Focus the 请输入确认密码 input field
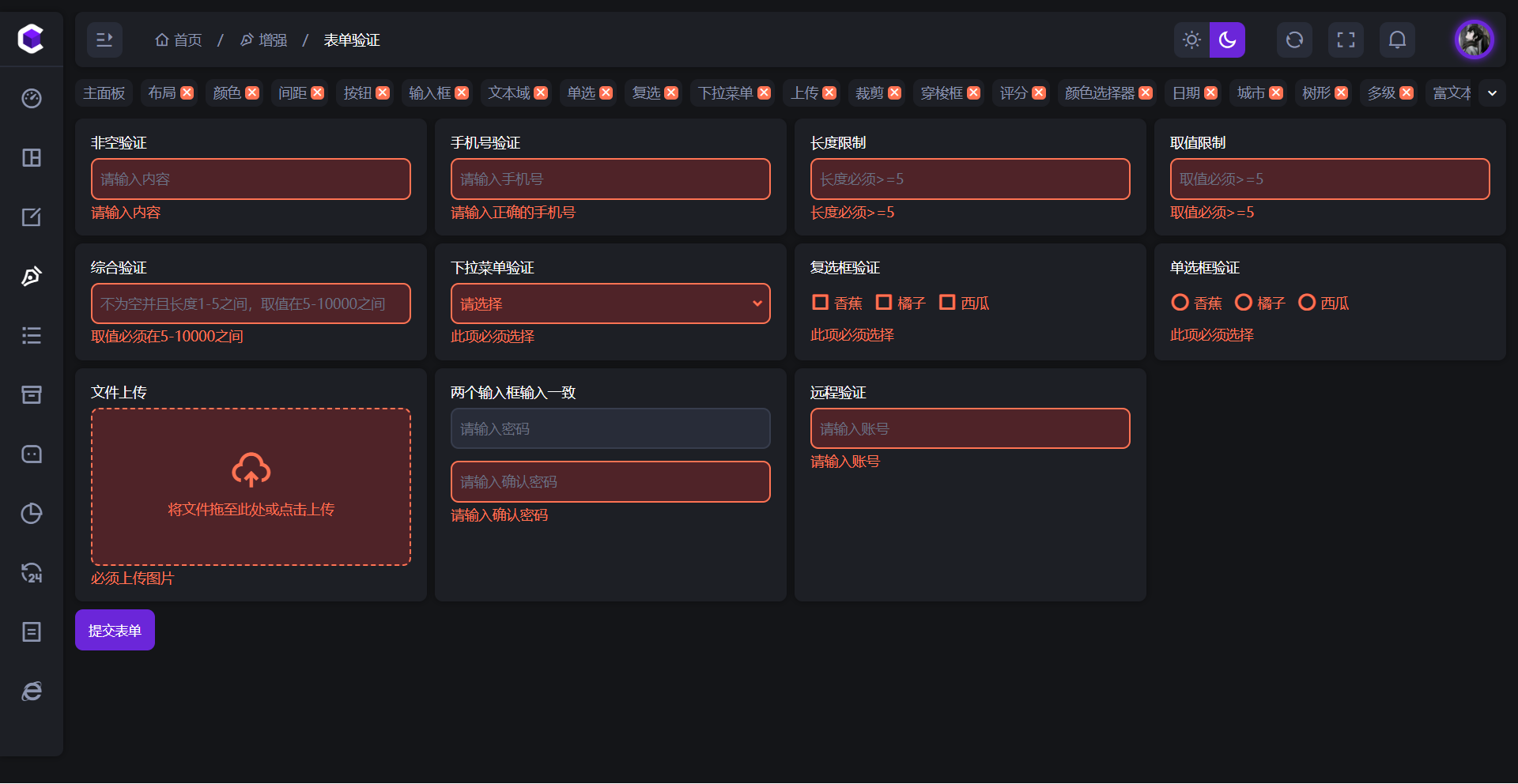 point(610,481)
